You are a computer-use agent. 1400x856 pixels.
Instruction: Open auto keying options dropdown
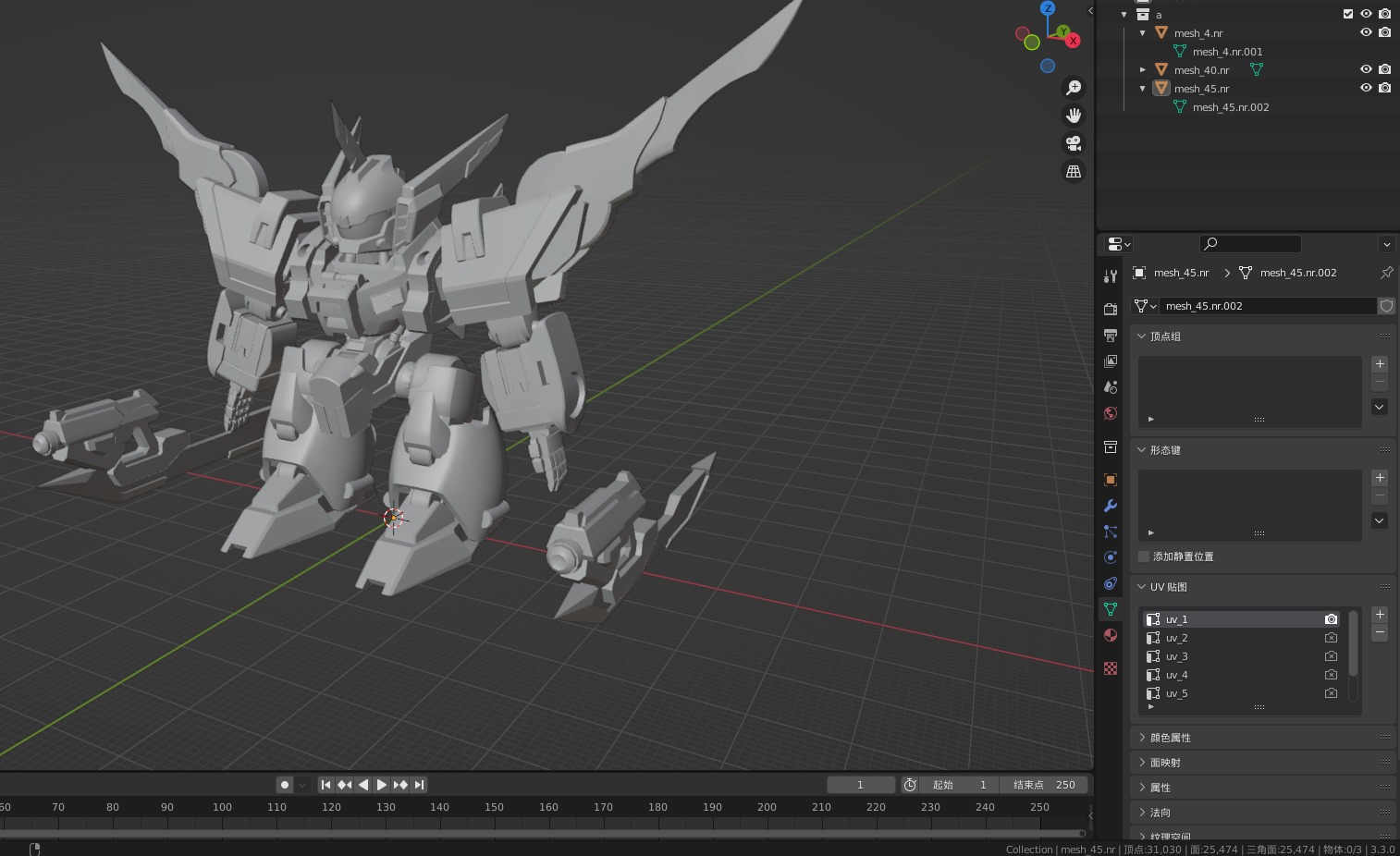(x=302, y=785)
